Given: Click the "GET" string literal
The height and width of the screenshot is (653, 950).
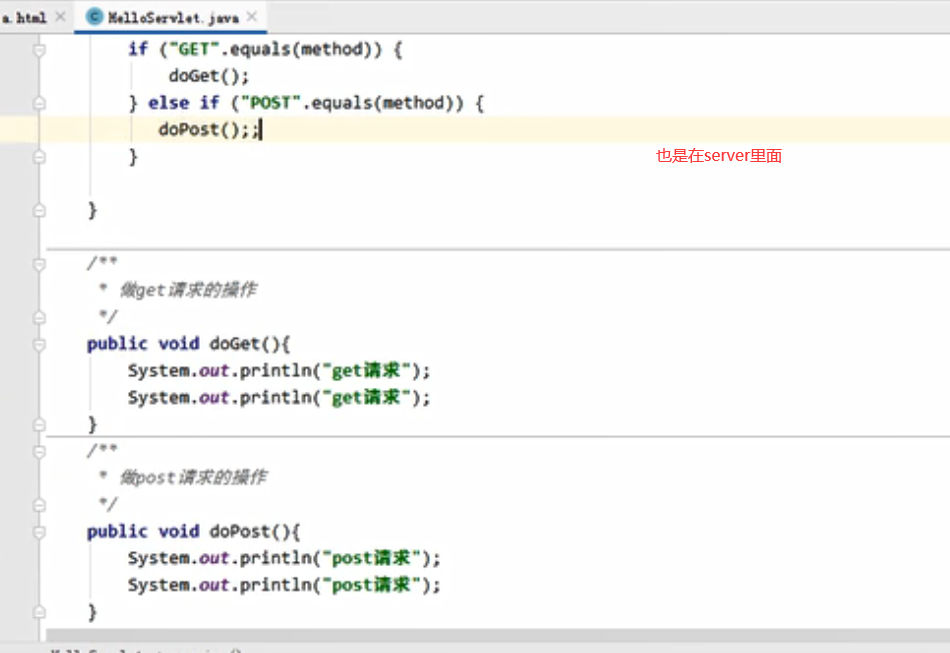Looking at the screenshot, I should [x=194, y=50].
